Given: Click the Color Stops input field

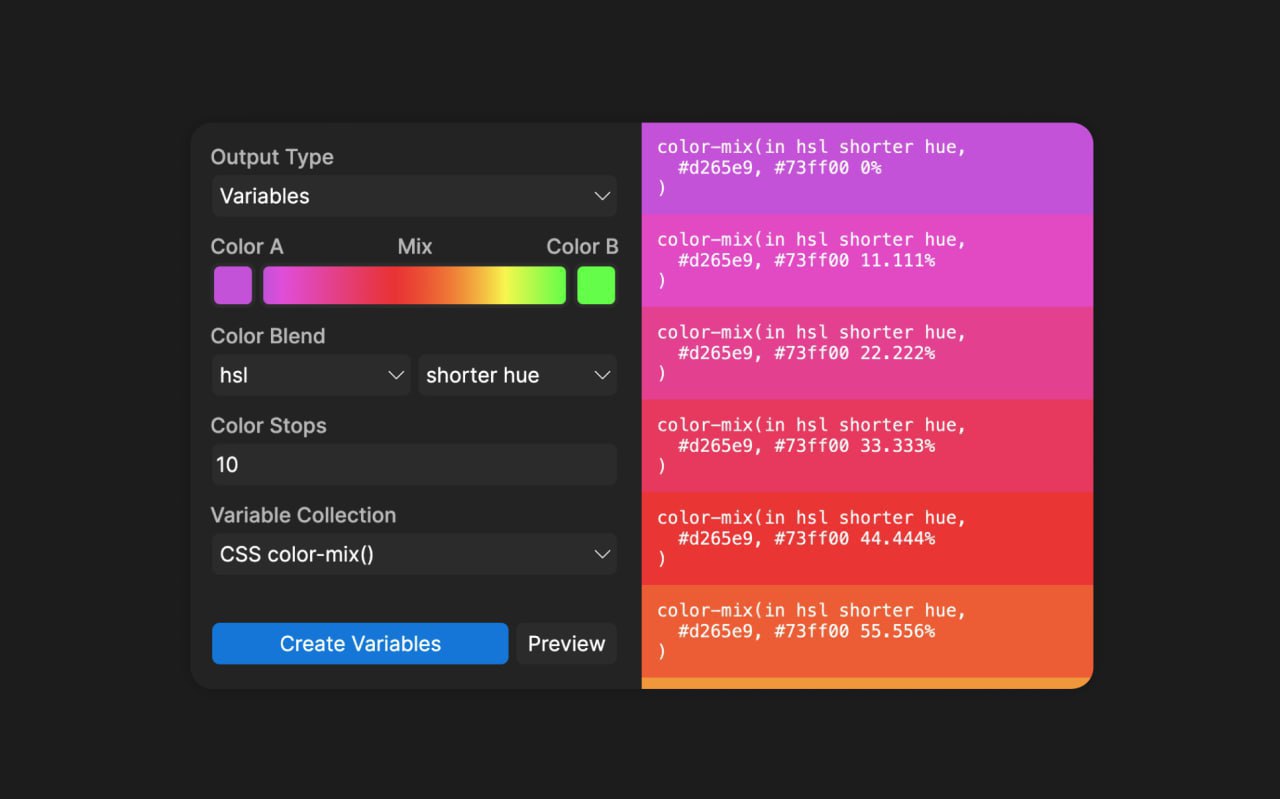Looking at the screenshot, I should [x=414, y=465].
